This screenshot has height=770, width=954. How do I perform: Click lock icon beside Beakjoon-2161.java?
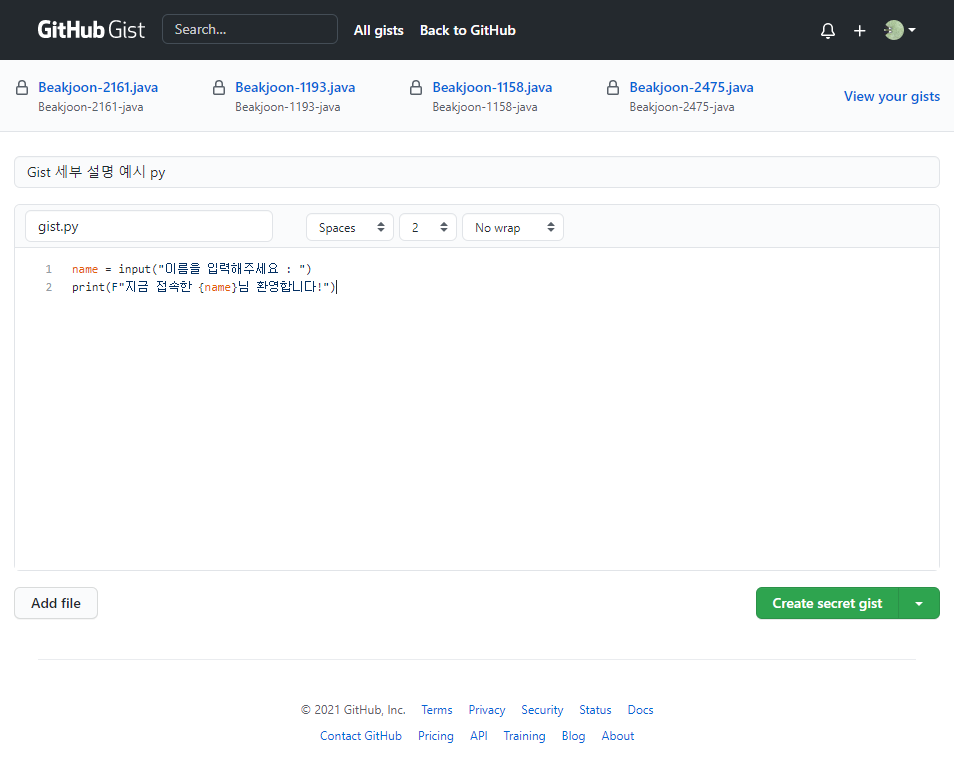point(22,88)
